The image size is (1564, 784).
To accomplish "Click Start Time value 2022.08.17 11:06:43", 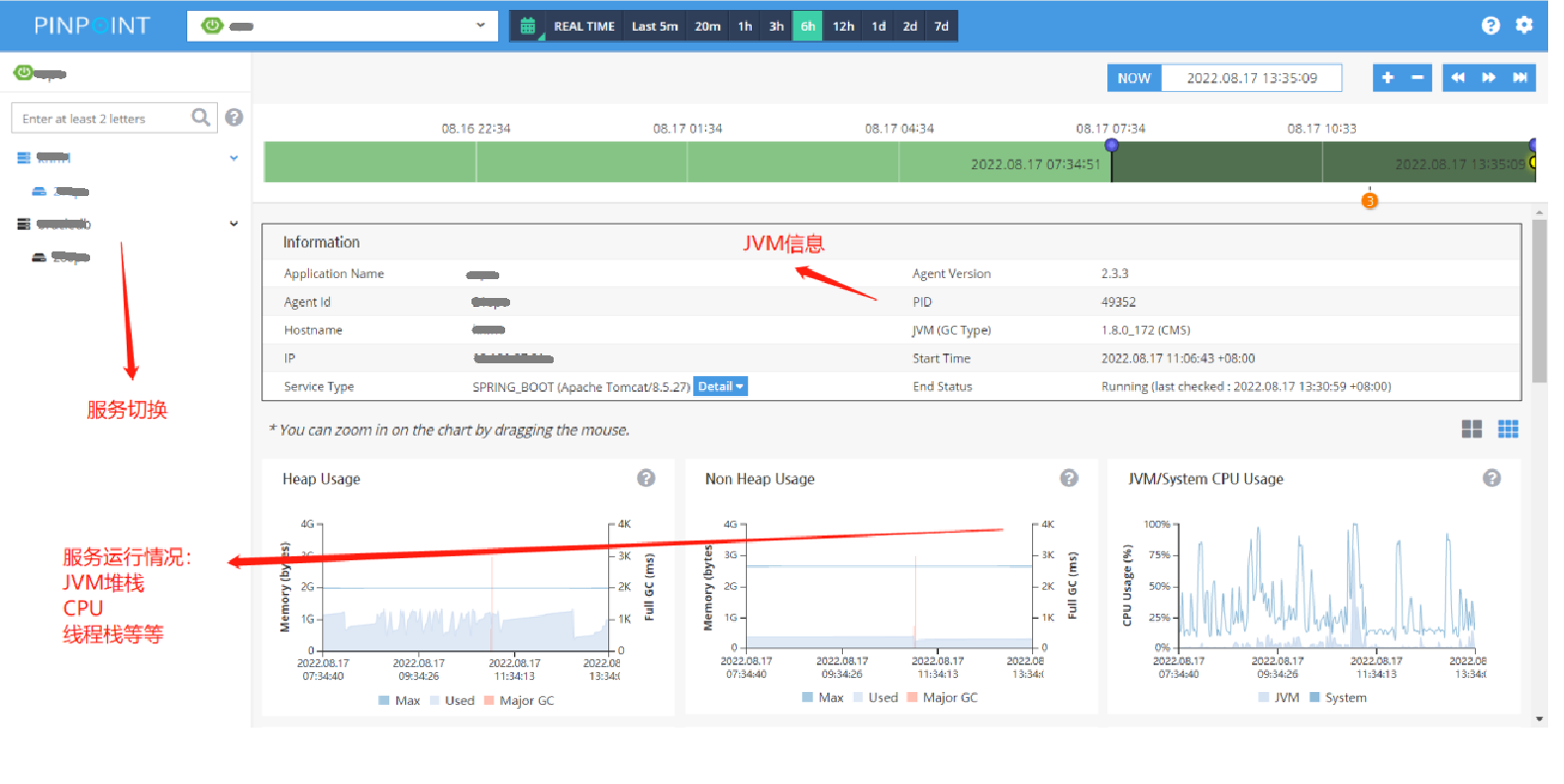I will pyautogui.click(x=1178, y=358).
